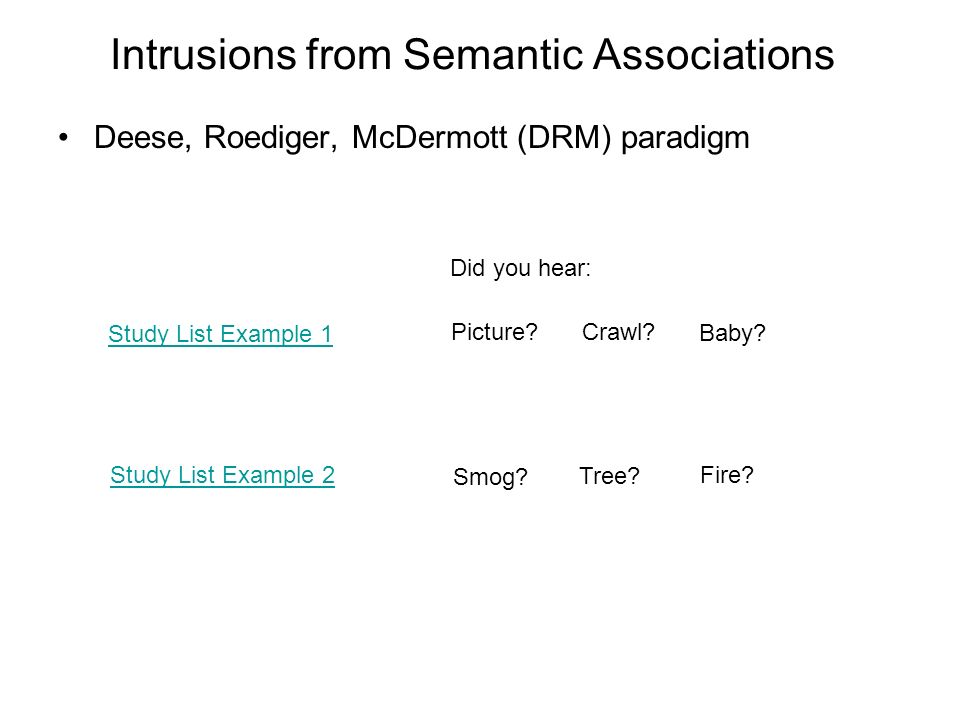The height and width of the screenshot is (720, 960).
Task: Click the name 'McDermott' in the bullet
Action: pos(429,137)
